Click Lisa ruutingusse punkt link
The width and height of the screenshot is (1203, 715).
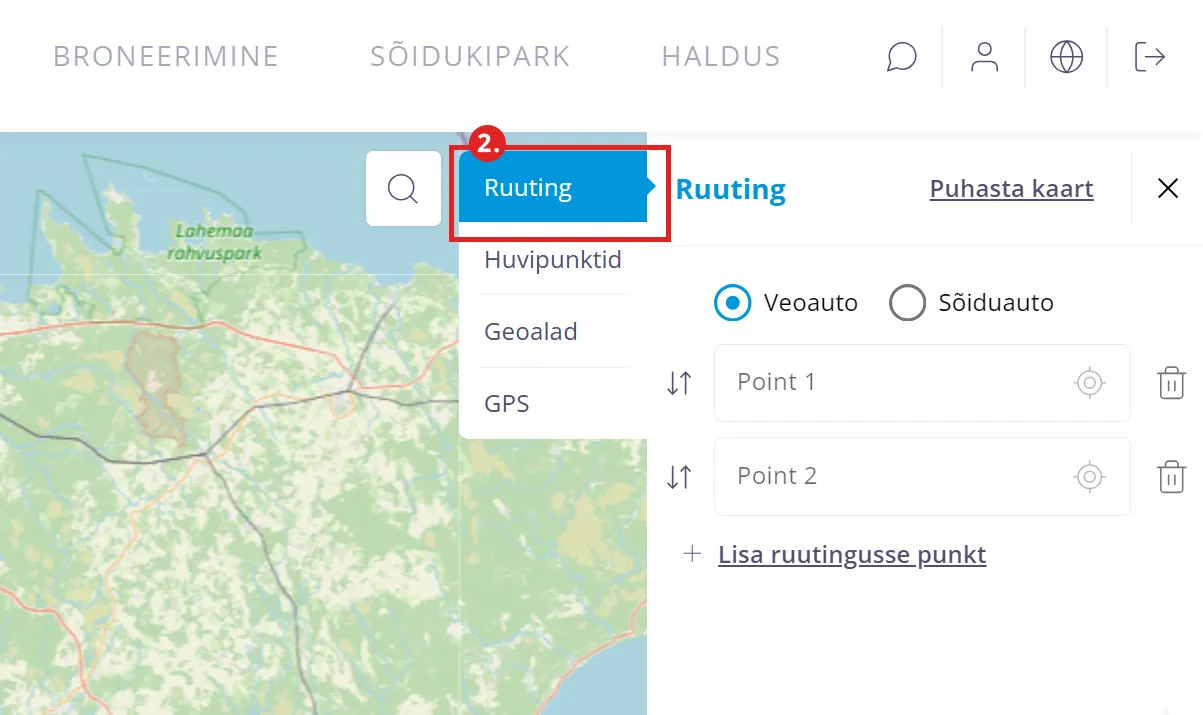[852, 555]
